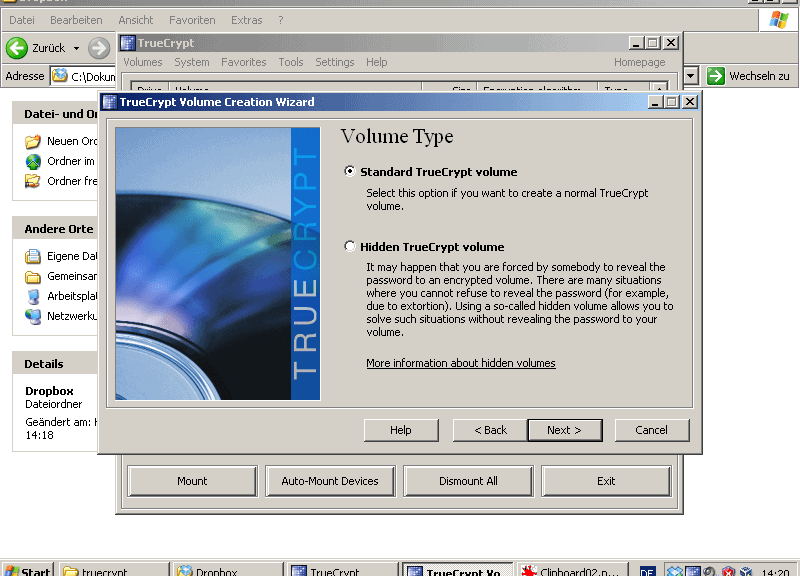This screenshot has height=576, width=800.
Task: Click the VirtualBox cube tray icon
Action: pos(746,571)
